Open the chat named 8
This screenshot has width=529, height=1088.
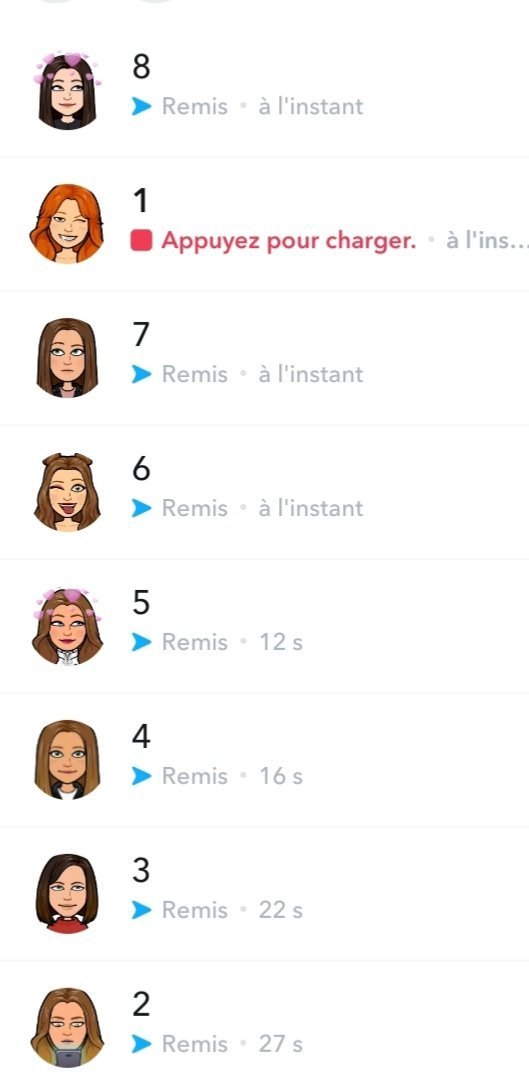coord(264,90)
